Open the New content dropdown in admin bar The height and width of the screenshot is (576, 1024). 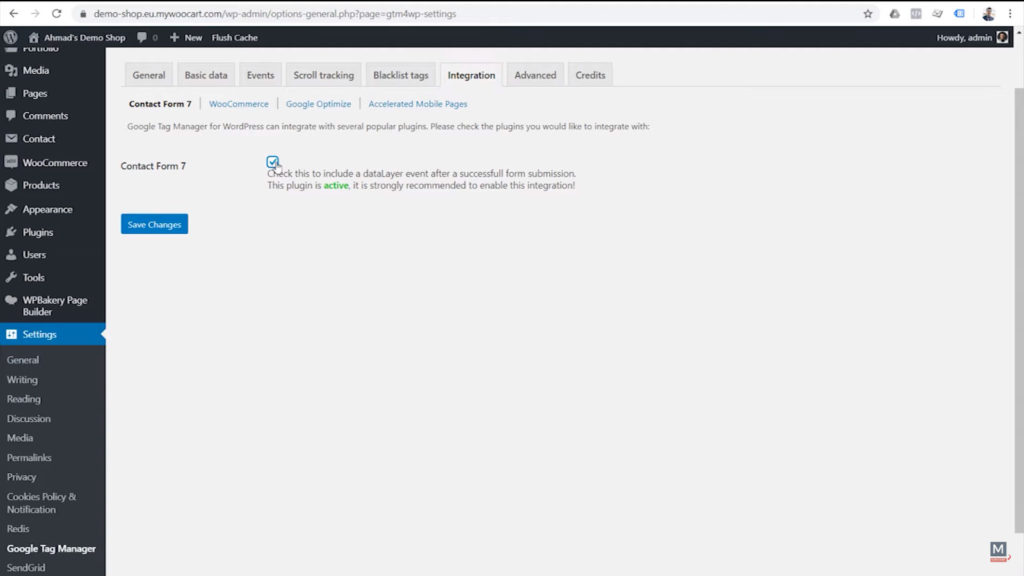coord(184,37)
